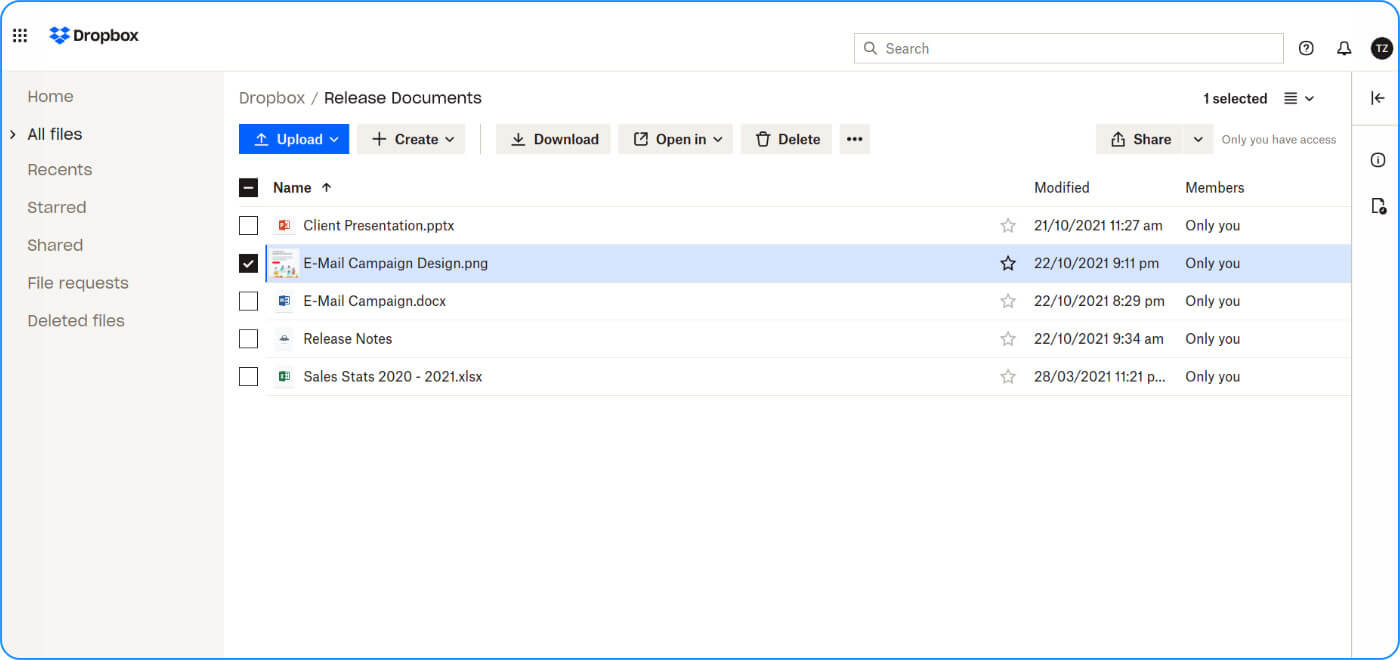Image resolution: width=1400 pixels, height=660 pixels.
Task: Open Deleted files in the sidebar
Action: [76, 321]
